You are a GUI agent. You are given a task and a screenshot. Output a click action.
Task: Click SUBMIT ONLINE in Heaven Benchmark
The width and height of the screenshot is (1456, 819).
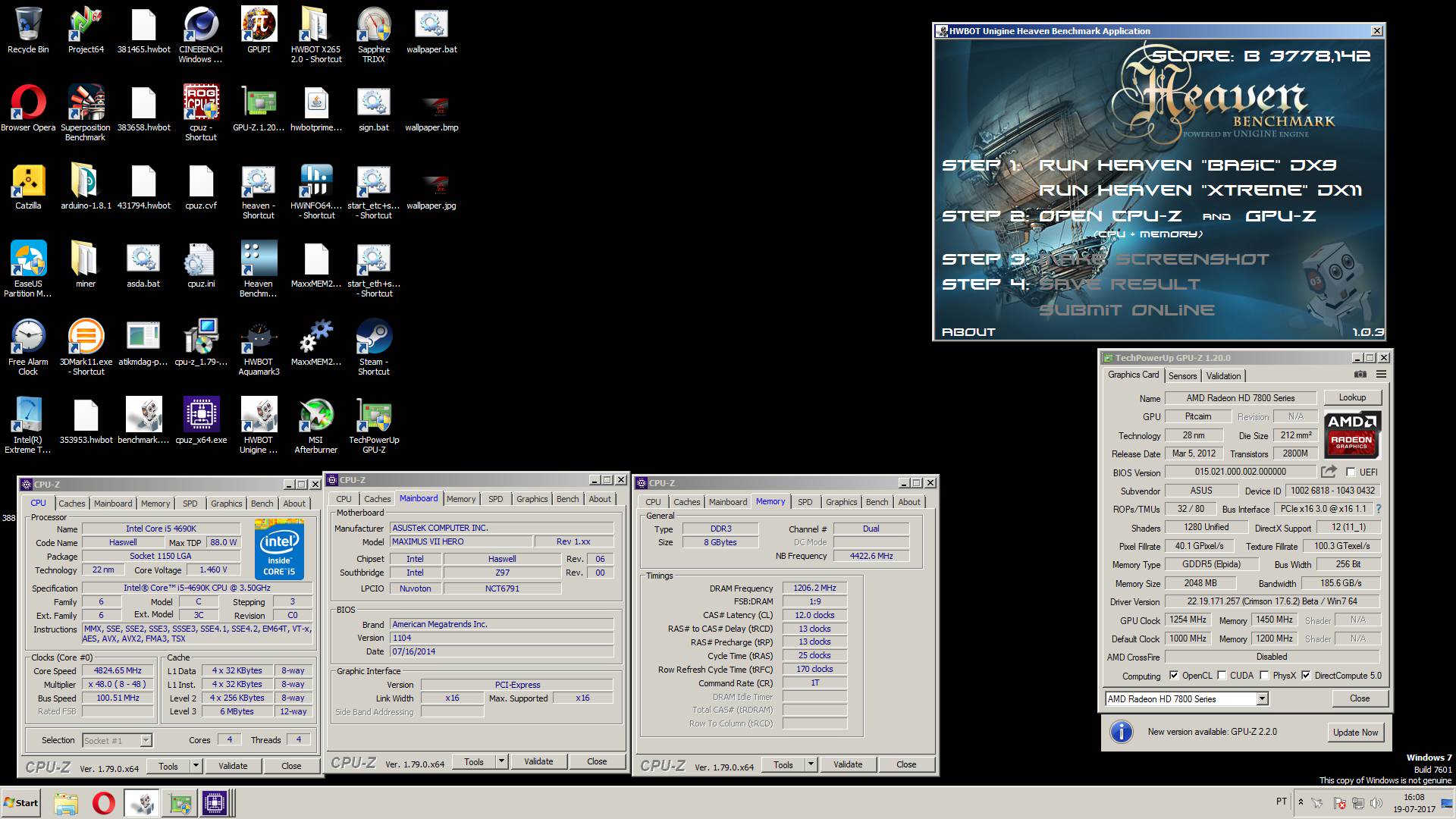click(1126, 310)
